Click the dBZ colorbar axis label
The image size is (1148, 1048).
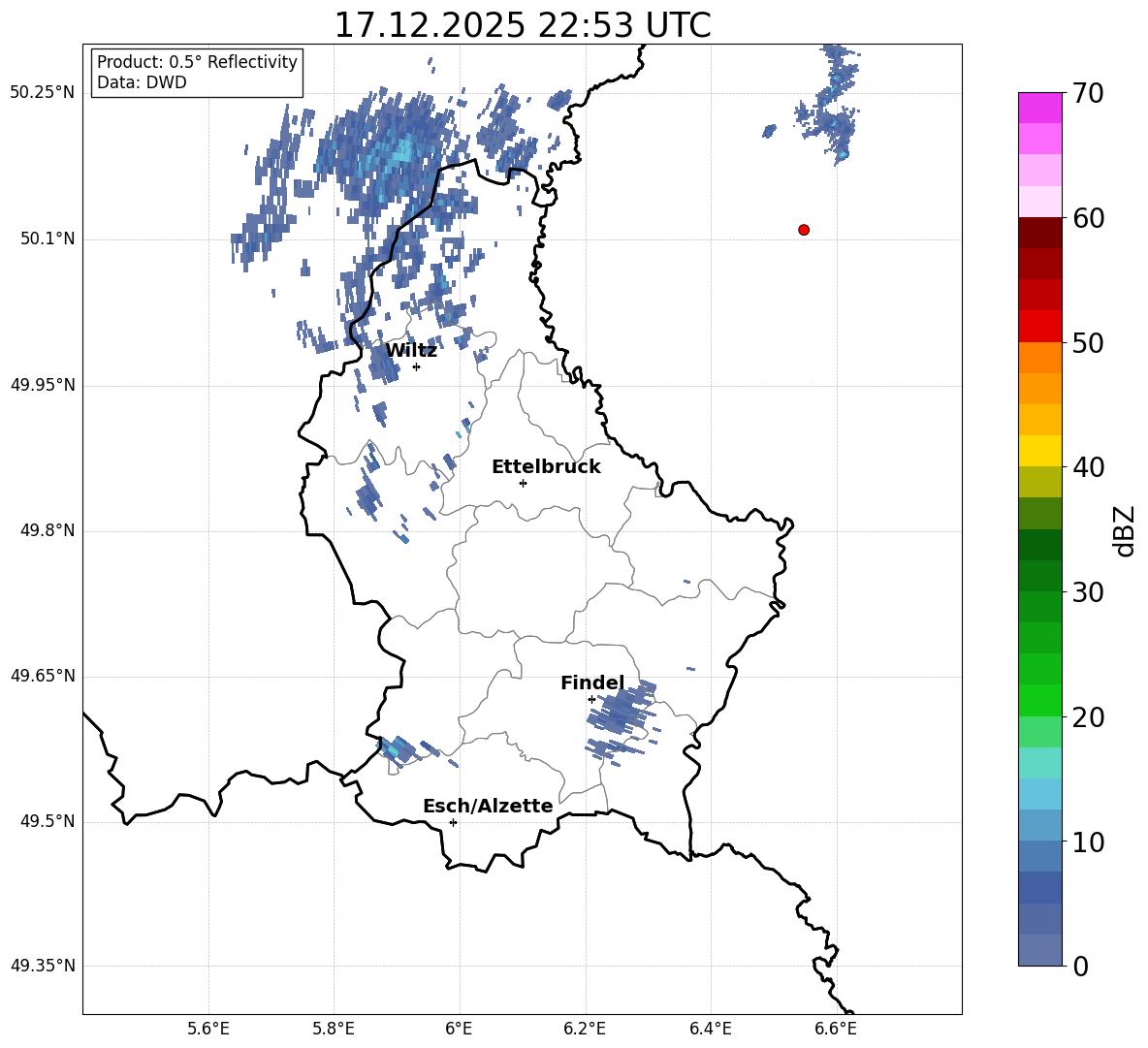pyautogui.click(x=1124, y=530)
